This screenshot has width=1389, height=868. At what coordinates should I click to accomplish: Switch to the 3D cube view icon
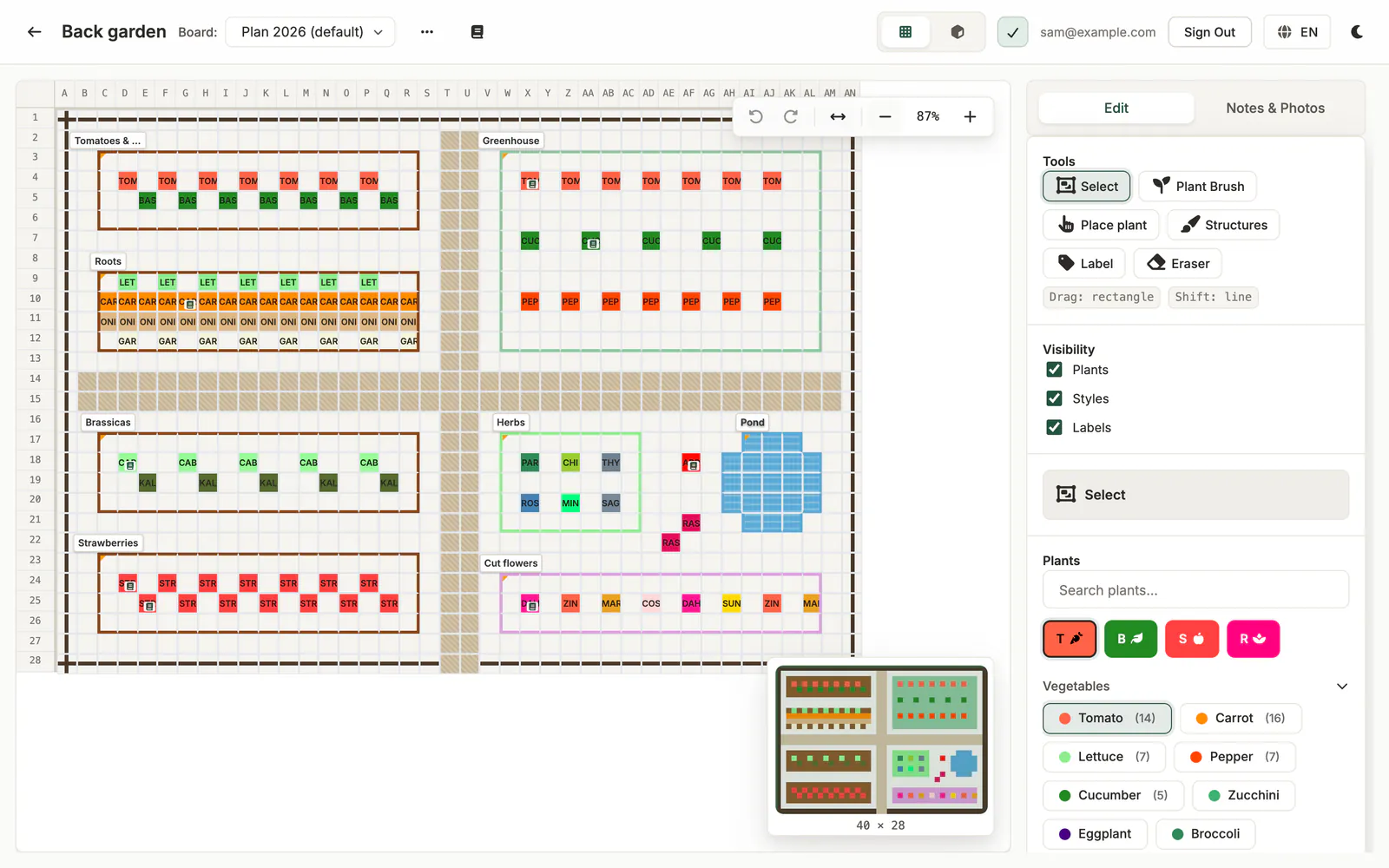[x=958, y=32]
